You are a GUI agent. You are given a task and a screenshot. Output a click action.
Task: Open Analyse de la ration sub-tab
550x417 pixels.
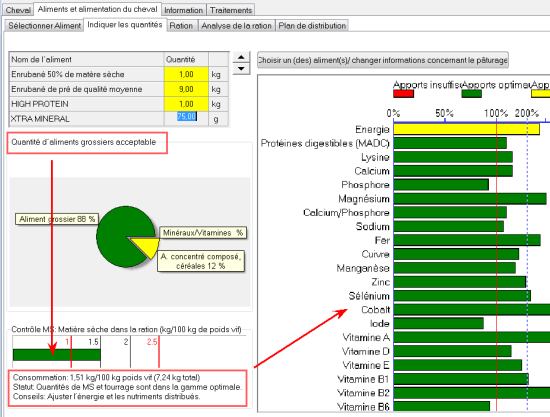click(x=236, y=26)
